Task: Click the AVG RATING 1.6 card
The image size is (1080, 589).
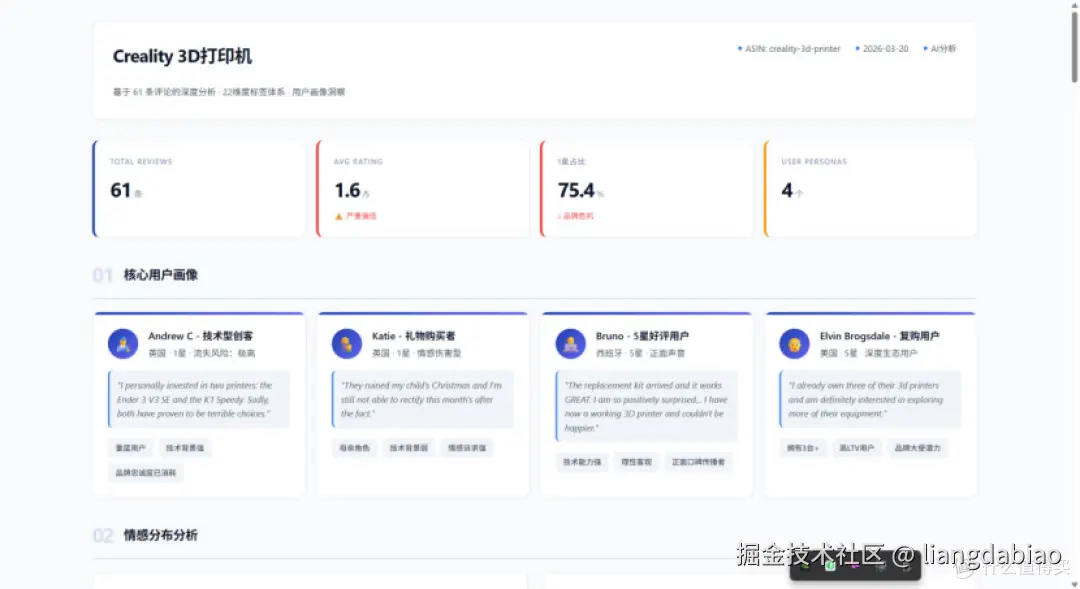Action: [x=422, y=189]
